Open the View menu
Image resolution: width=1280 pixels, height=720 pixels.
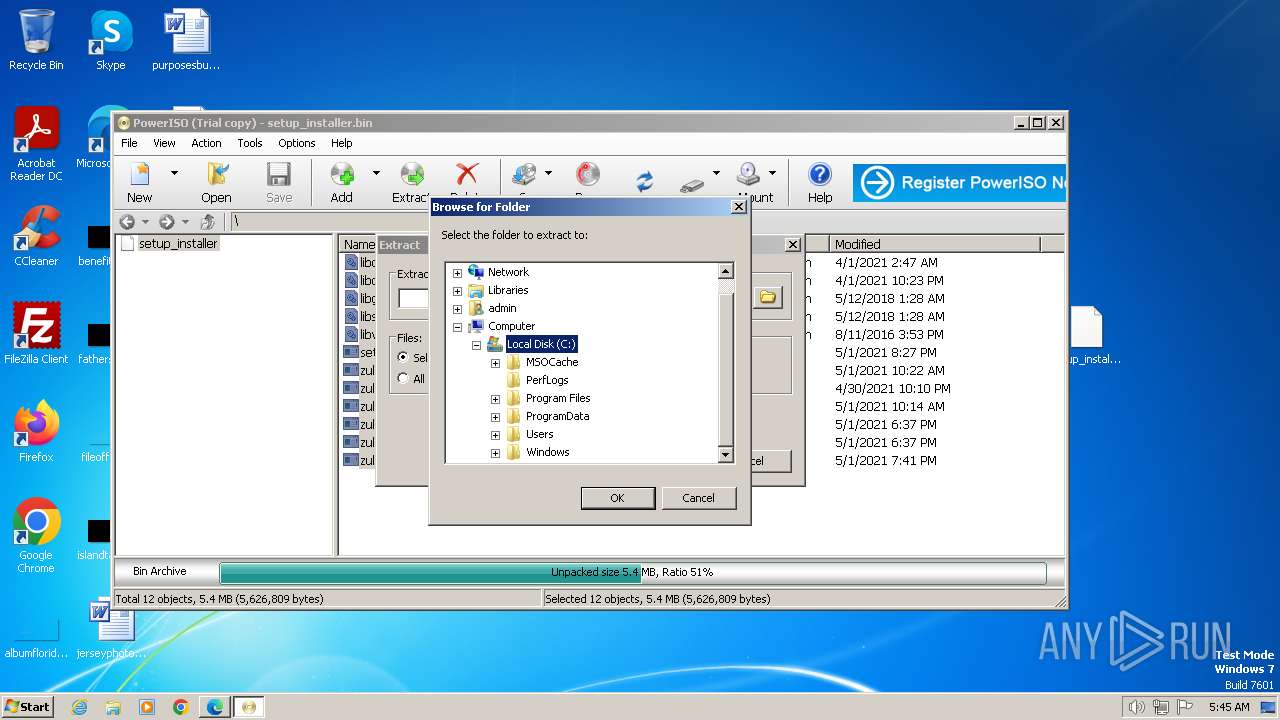pos(164,143)
